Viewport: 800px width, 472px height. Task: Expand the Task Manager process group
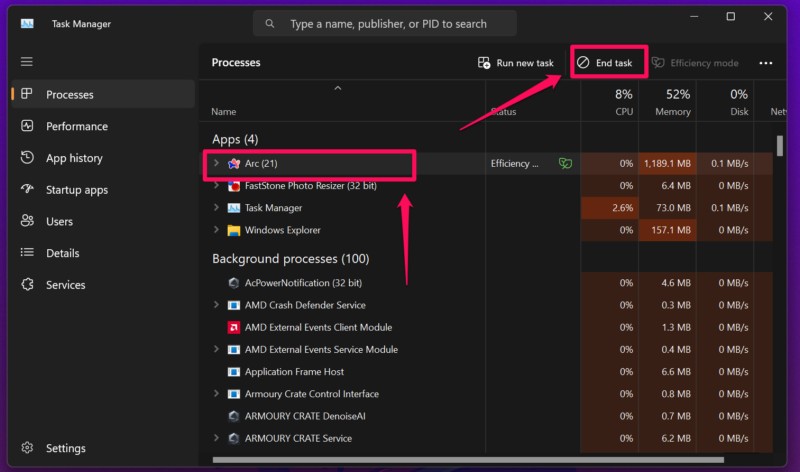coord(216,208)
